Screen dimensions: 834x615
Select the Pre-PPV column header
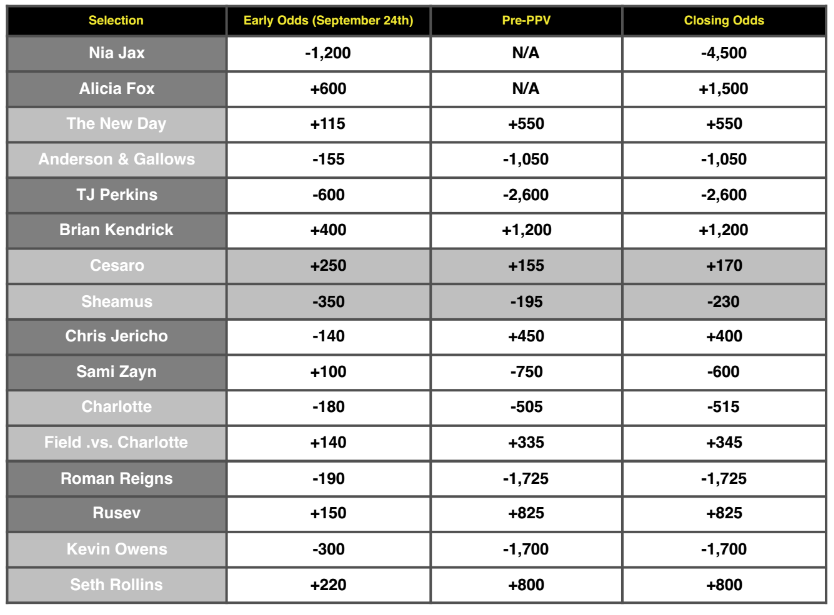(x=526, y=20)
